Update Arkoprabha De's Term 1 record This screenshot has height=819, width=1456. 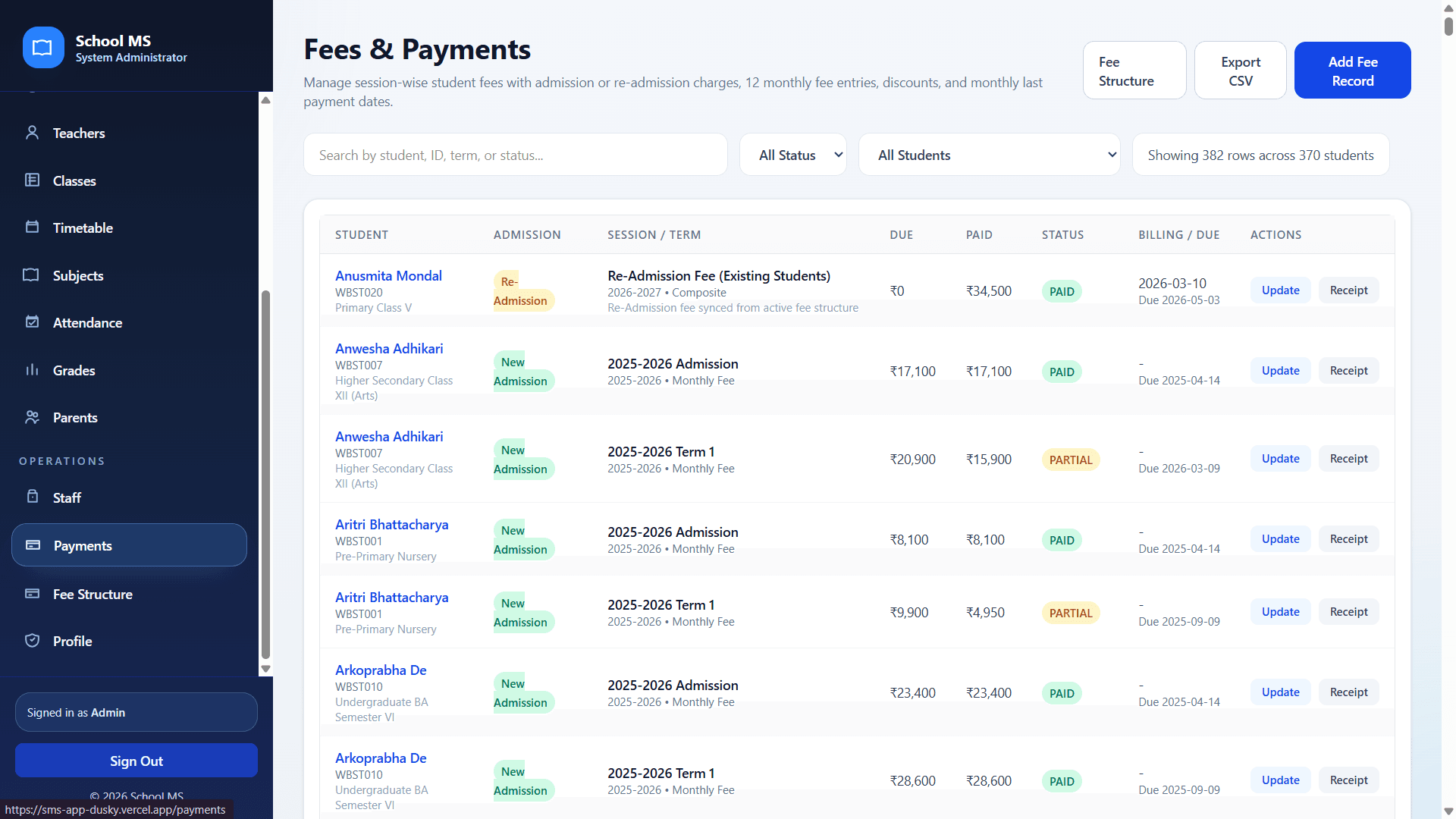point(1280,780)
